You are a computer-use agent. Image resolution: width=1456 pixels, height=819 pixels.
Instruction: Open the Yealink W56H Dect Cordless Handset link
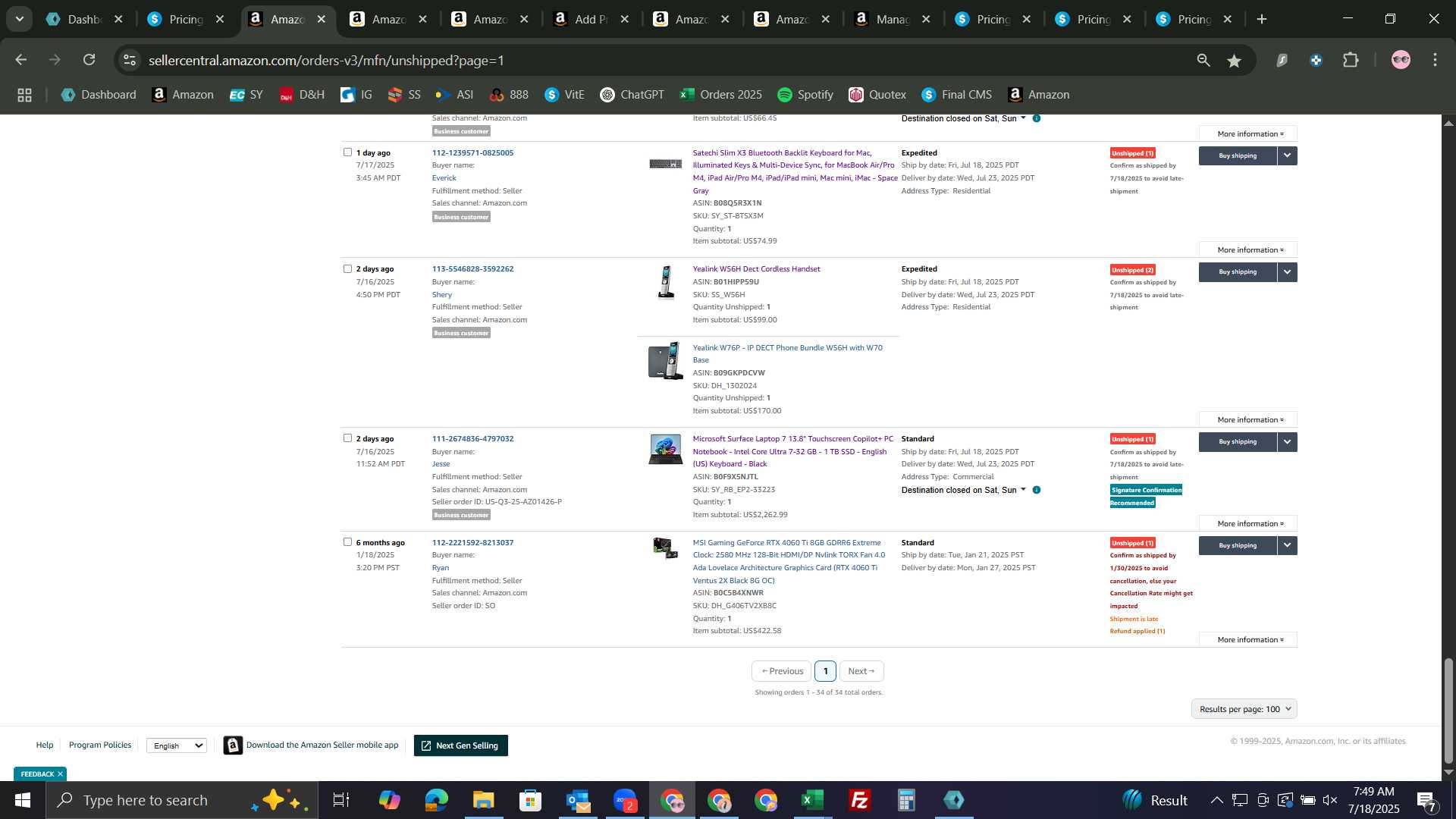[756, 268]
